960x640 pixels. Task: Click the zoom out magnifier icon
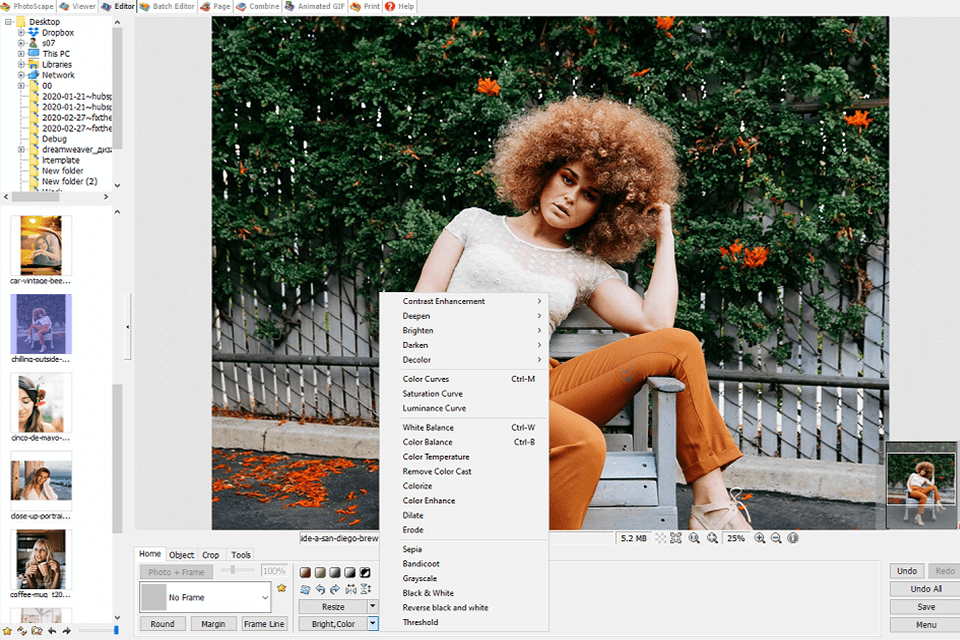pos(776,538)
